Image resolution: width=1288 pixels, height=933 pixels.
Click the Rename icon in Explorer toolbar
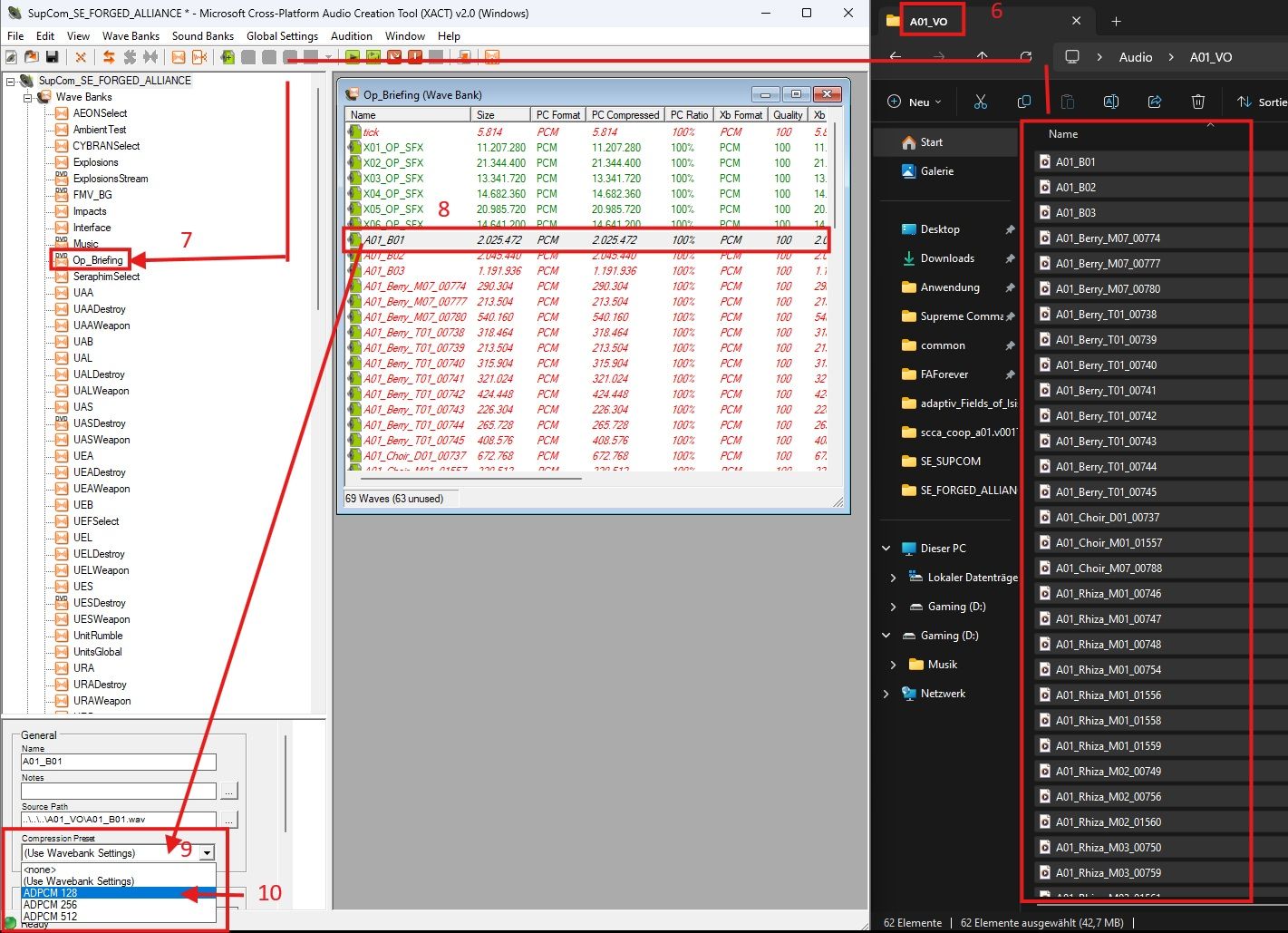point(1111,102)
